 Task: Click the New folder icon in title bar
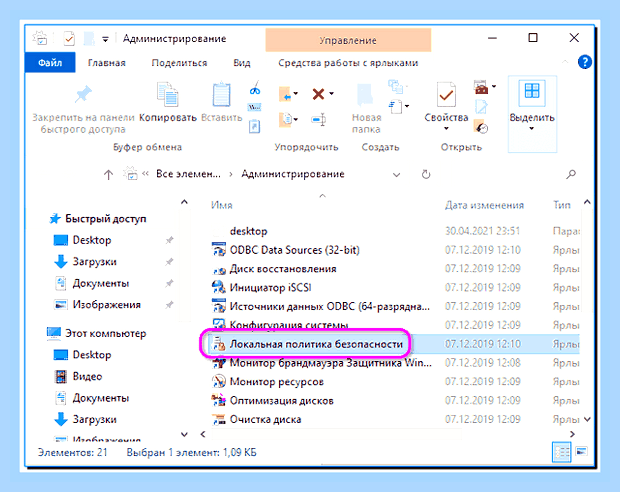coord(89,39)
